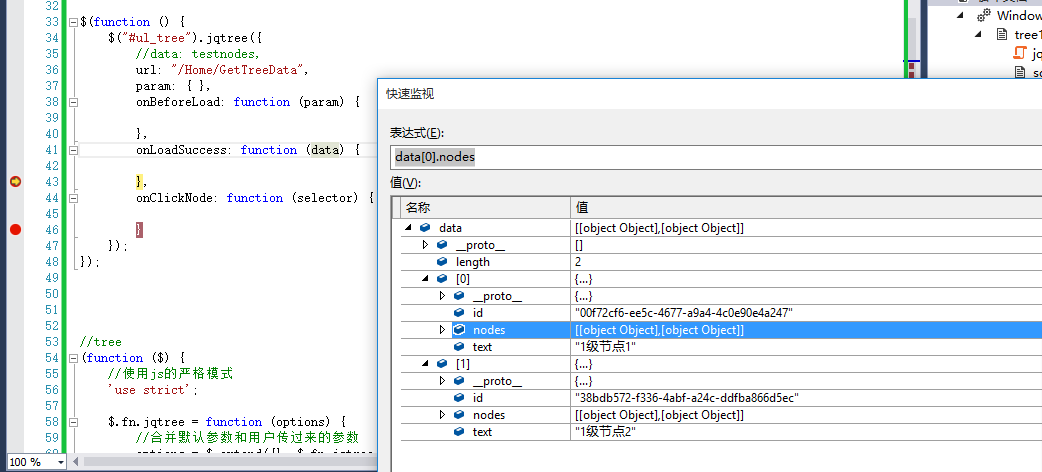Click the tree1 document icon in Solution Explorer

click(1001, 34)
